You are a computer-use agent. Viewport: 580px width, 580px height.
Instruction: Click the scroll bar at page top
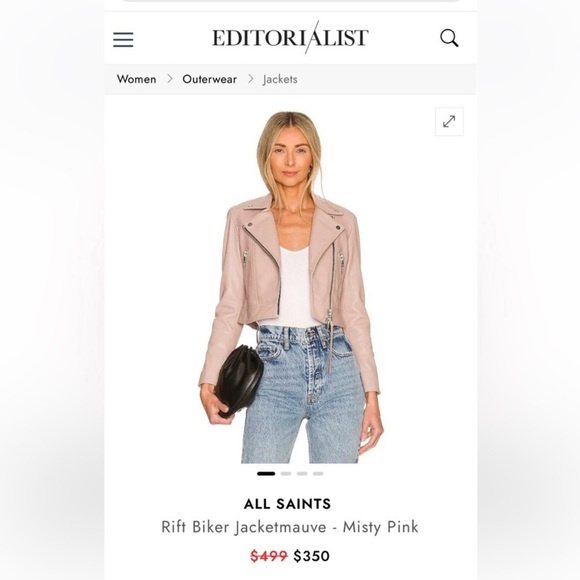tap(290, 1)
